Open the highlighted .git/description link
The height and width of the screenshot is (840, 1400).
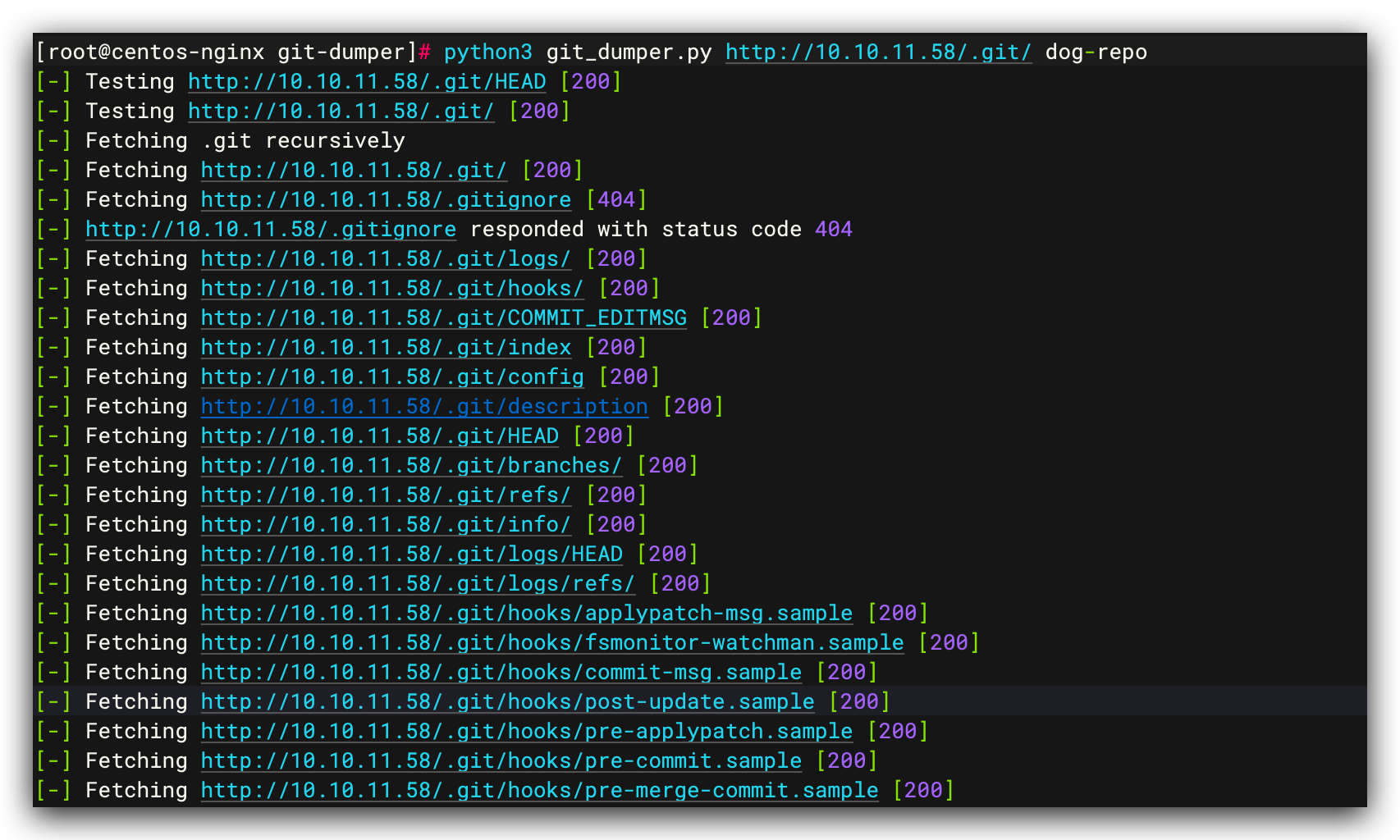tap(423, 406)
